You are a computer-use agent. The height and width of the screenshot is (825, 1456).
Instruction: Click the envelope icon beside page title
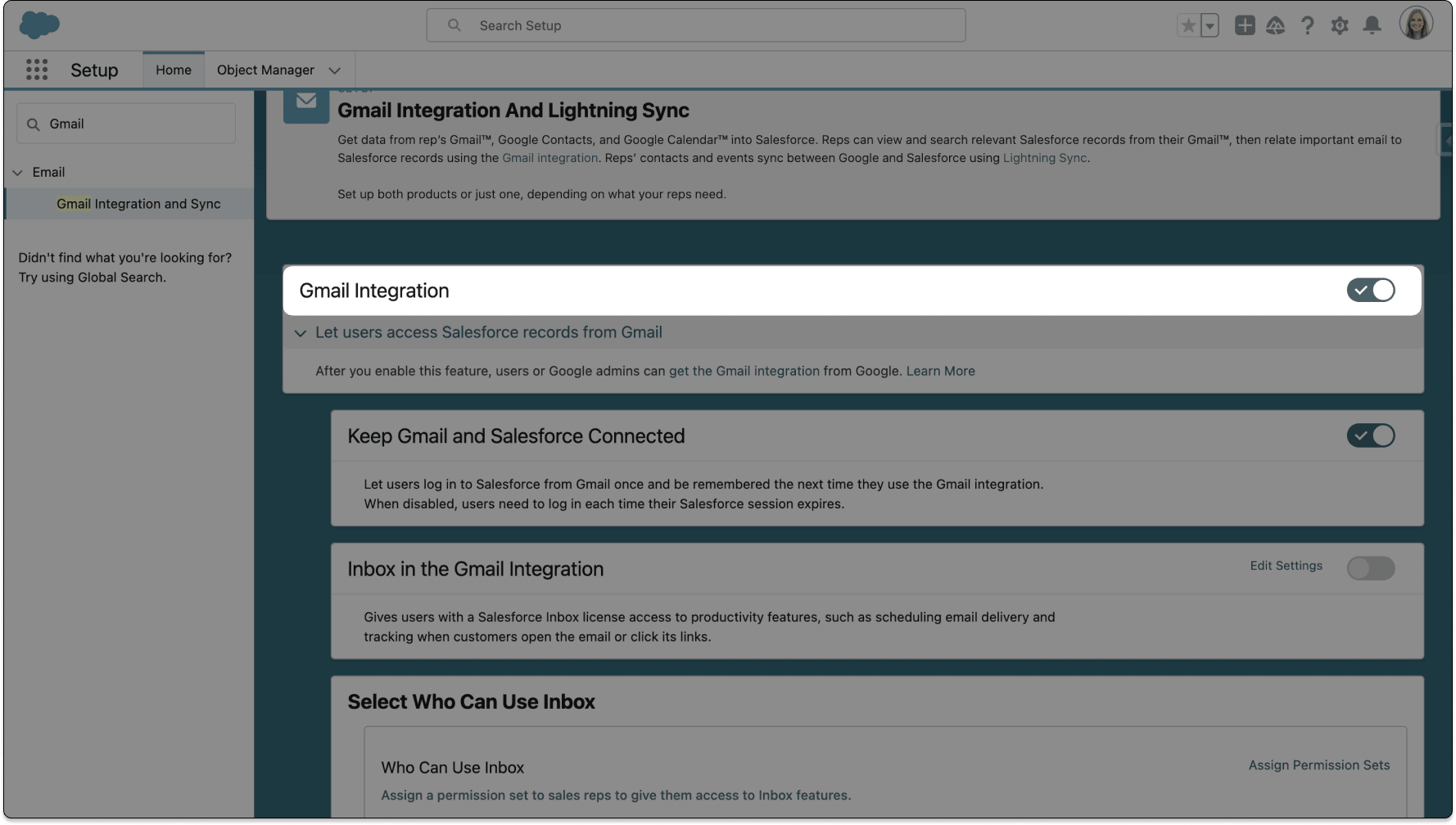[306, 103]
